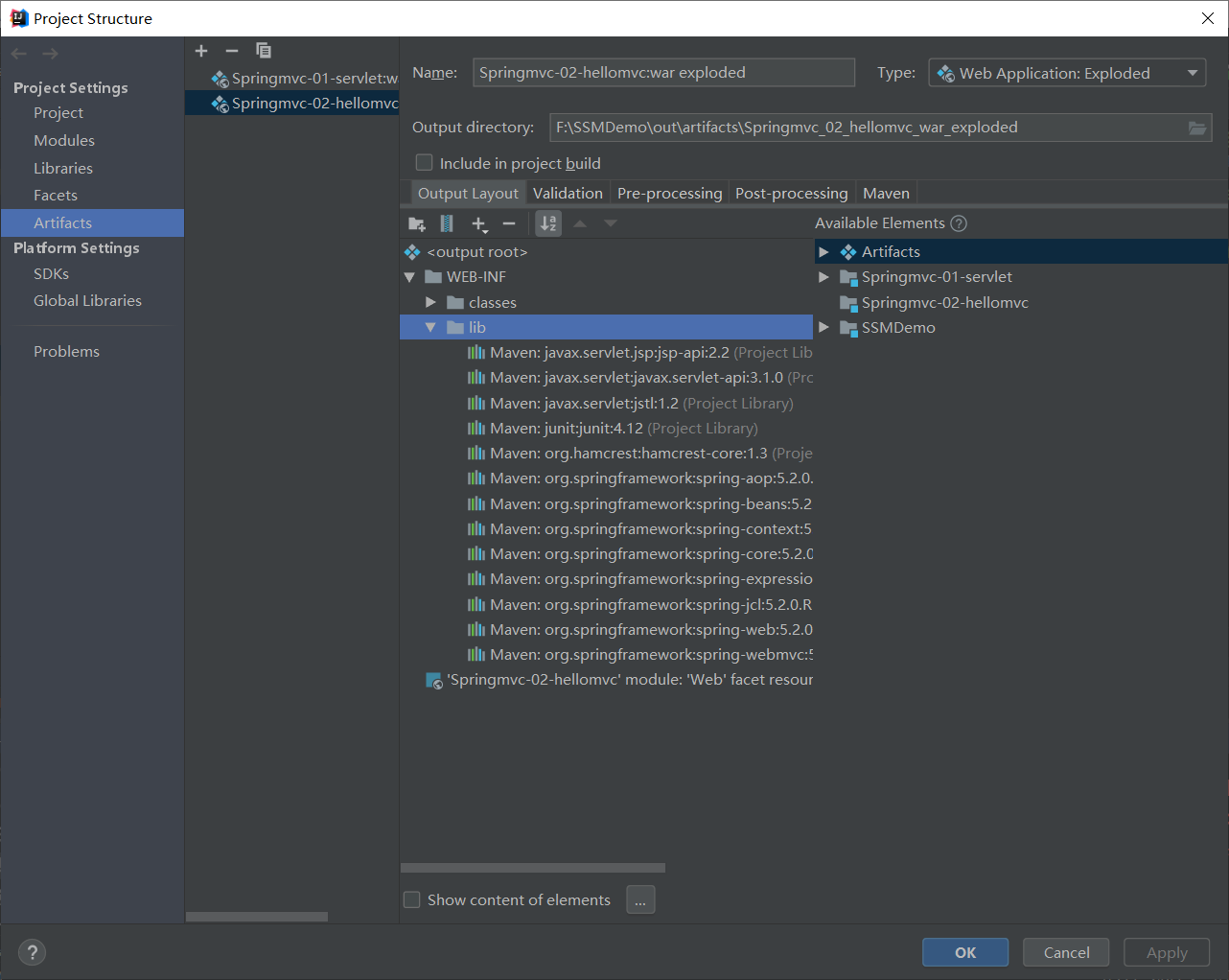Confirm with the OK button
Screen dimensions: 1229x980
click(x=965, y=952)
